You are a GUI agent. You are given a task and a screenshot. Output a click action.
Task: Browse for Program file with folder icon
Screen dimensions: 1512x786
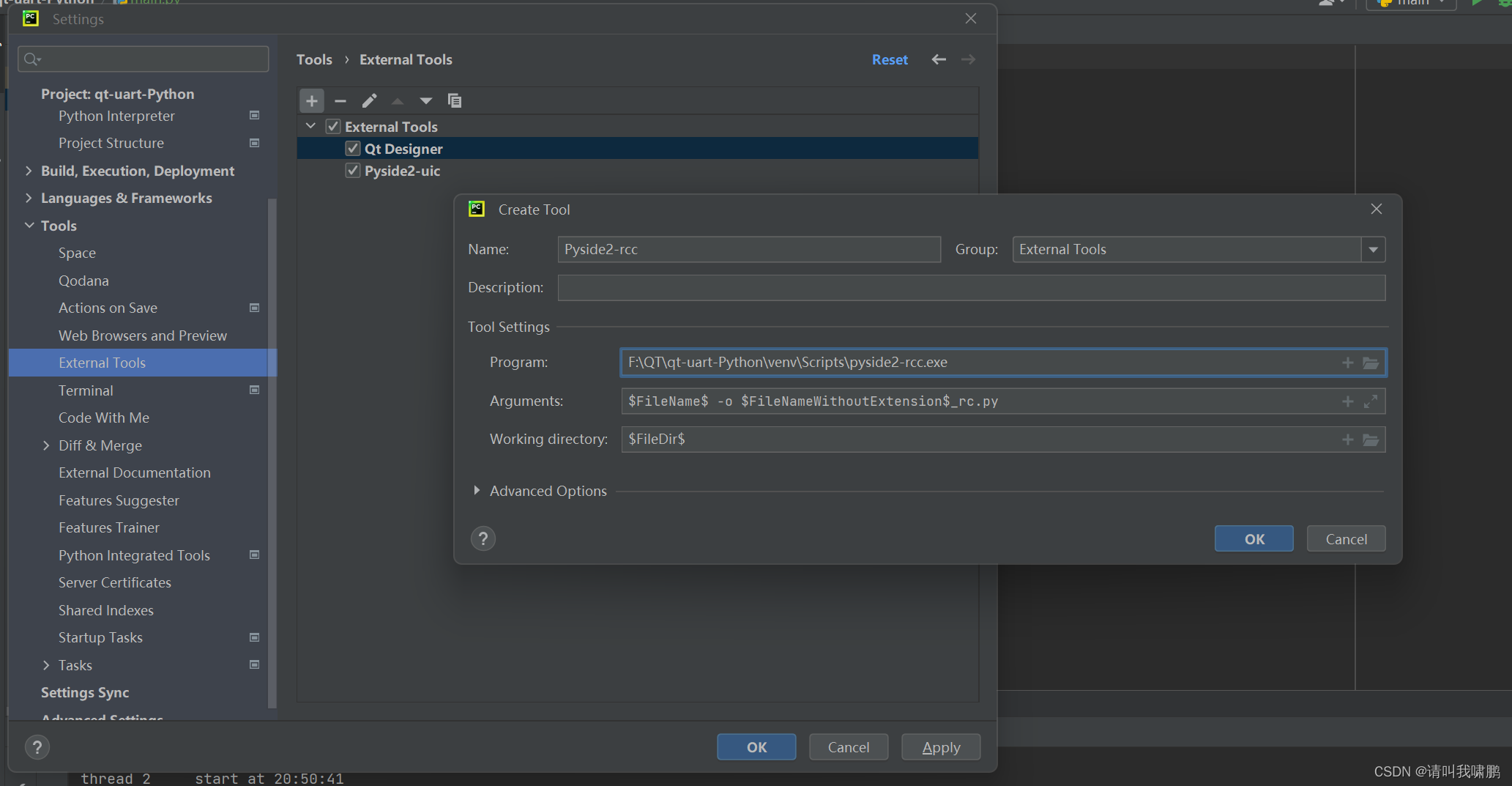1371,363
